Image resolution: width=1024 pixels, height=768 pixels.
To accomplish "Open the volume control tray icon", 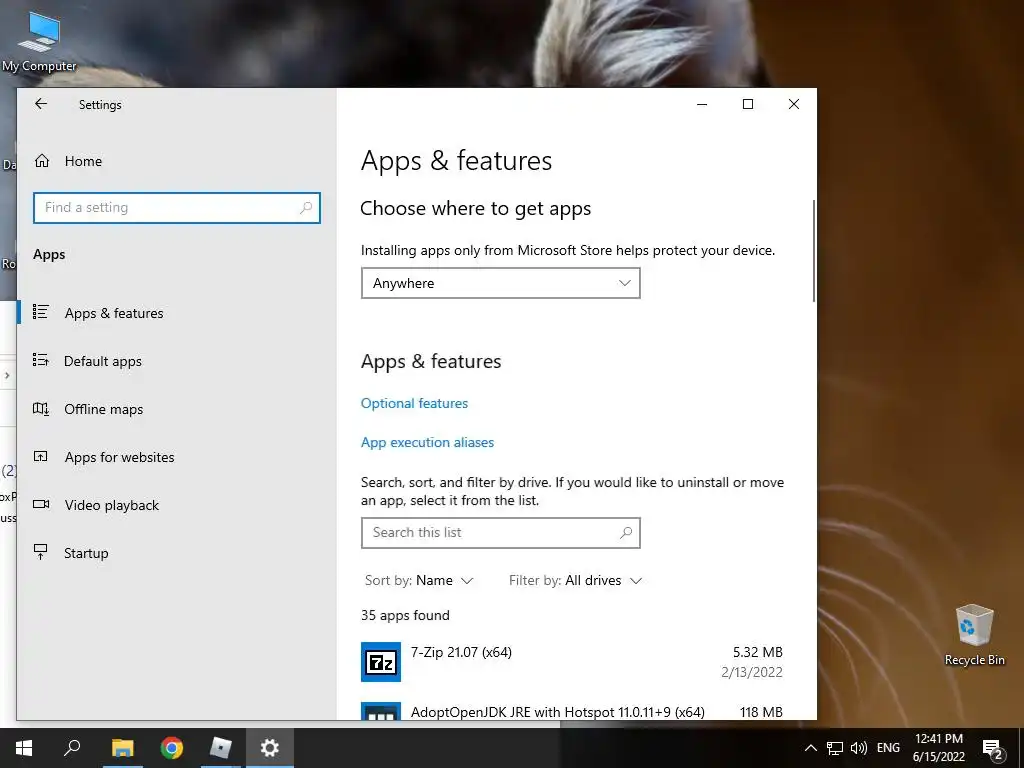I will point(859,748).
